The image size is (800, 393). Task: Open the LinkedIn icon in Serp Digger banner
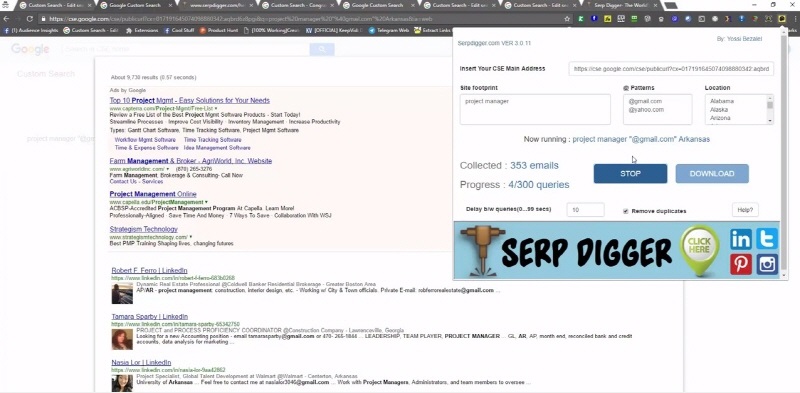740,239
